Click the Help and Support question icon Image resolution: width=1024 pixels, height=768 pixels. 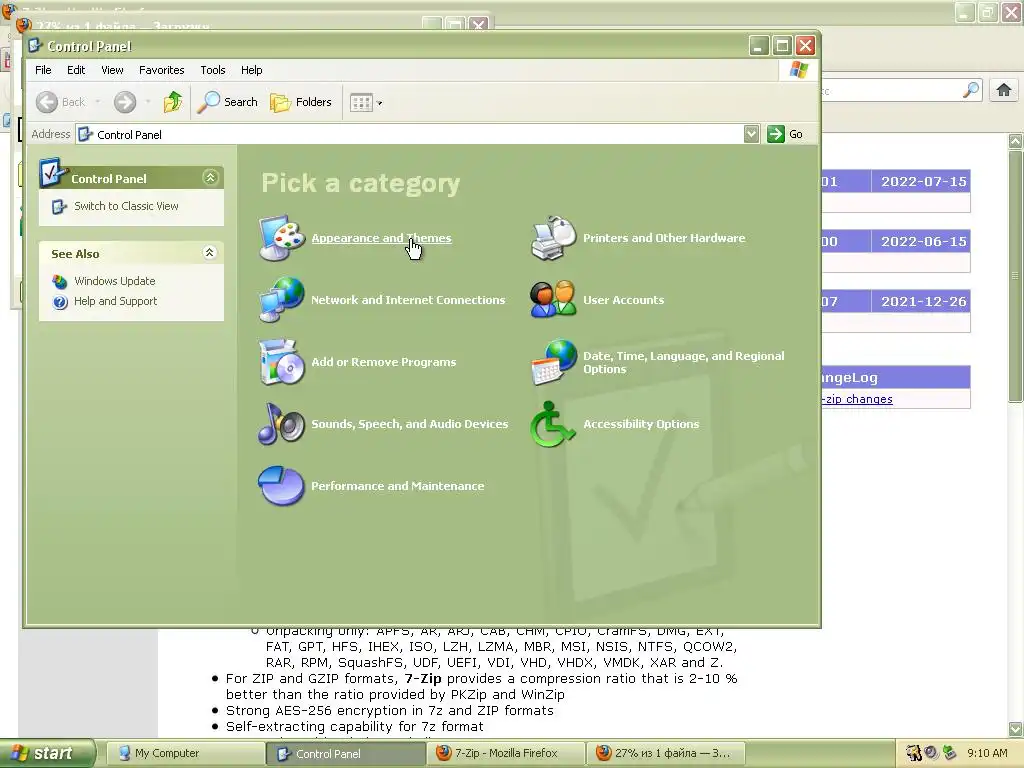pos(60,302)
